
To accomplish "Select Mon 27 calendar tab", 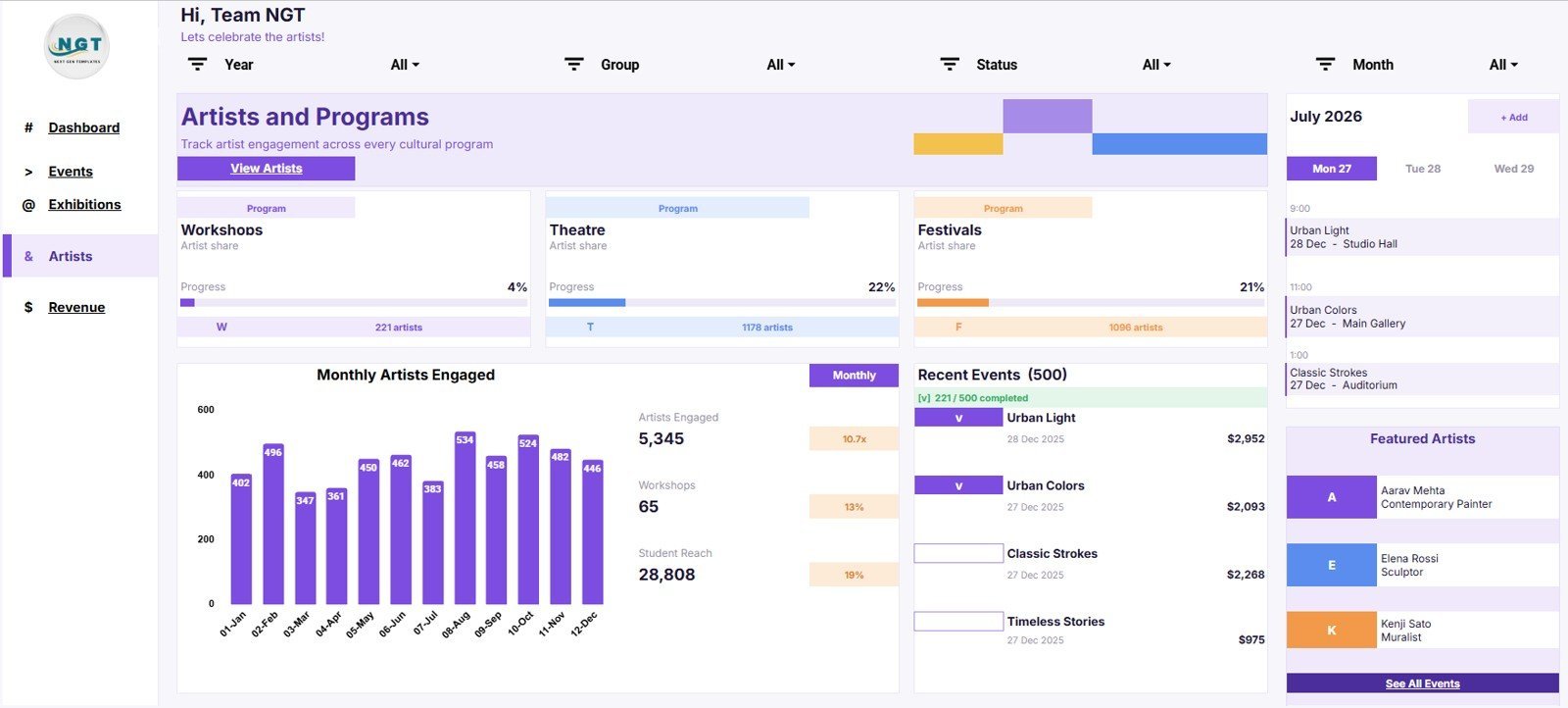I will [x=1331, y=169].
